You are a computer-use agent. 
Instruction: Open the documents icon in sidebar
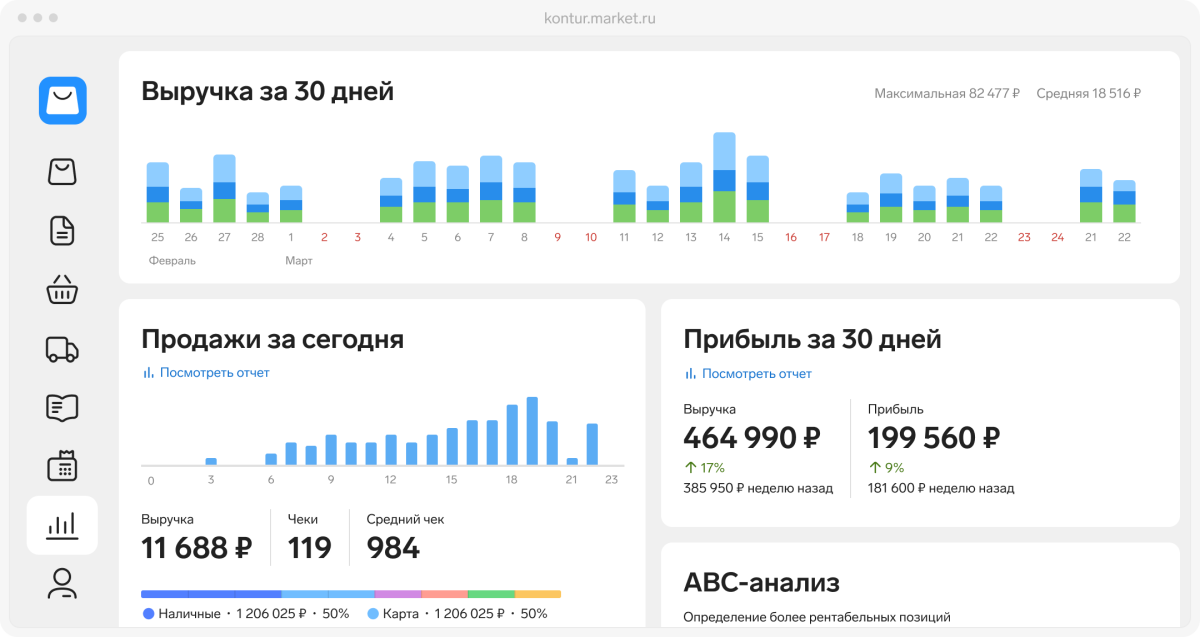[62, 231]
